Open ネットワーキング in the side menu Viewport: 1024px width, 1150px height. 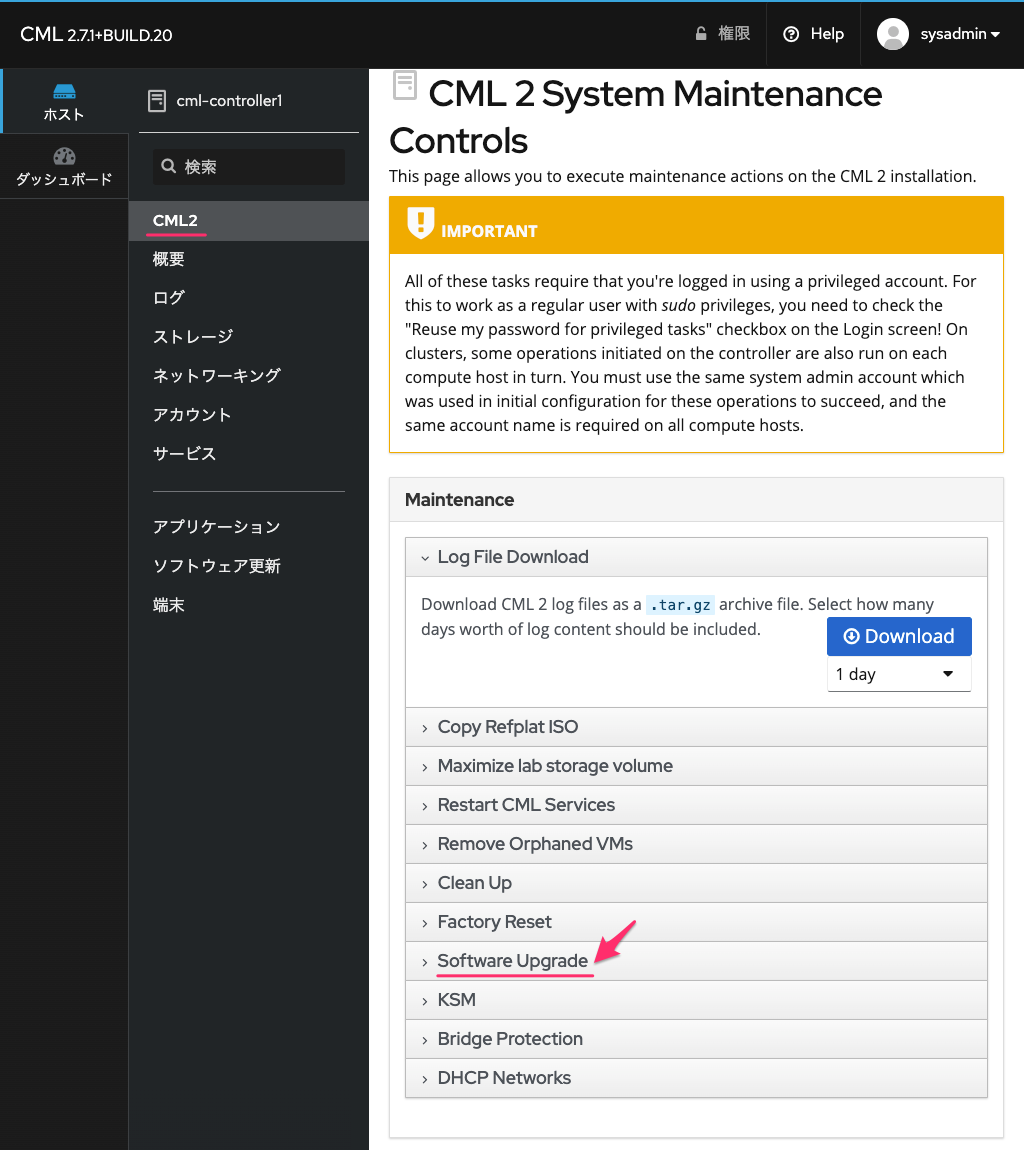coord(249,376)
